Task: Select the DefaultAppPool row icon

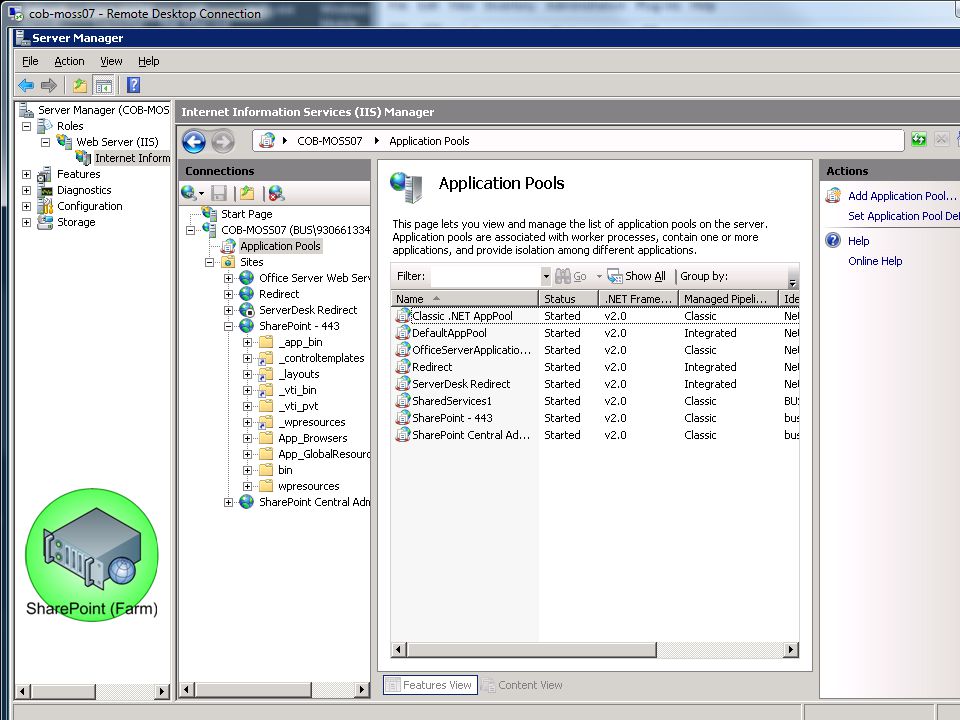Action: point(402,333)
